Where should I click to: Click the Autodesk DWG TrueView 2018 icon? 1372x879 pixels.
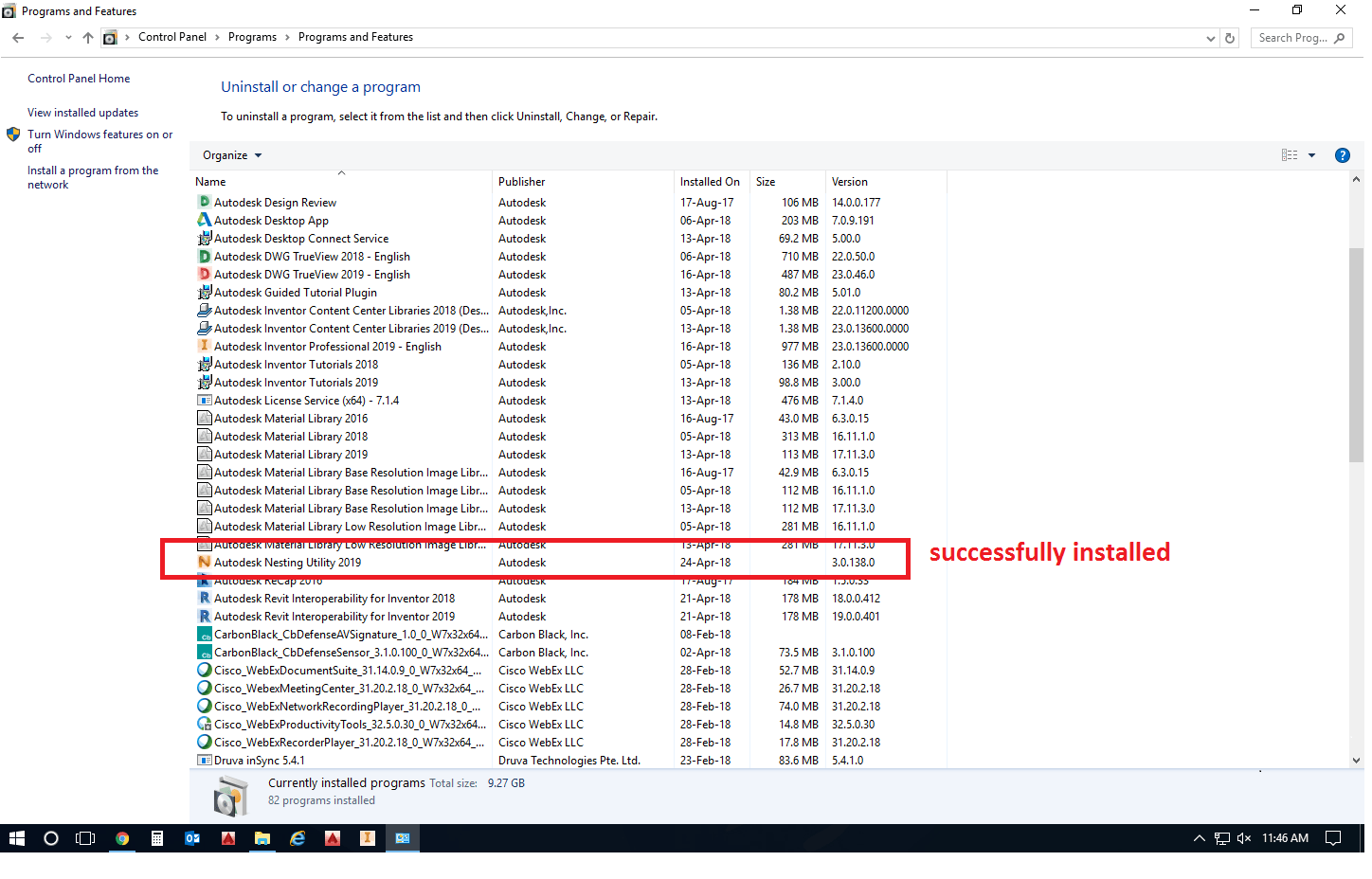pos(204,256)
